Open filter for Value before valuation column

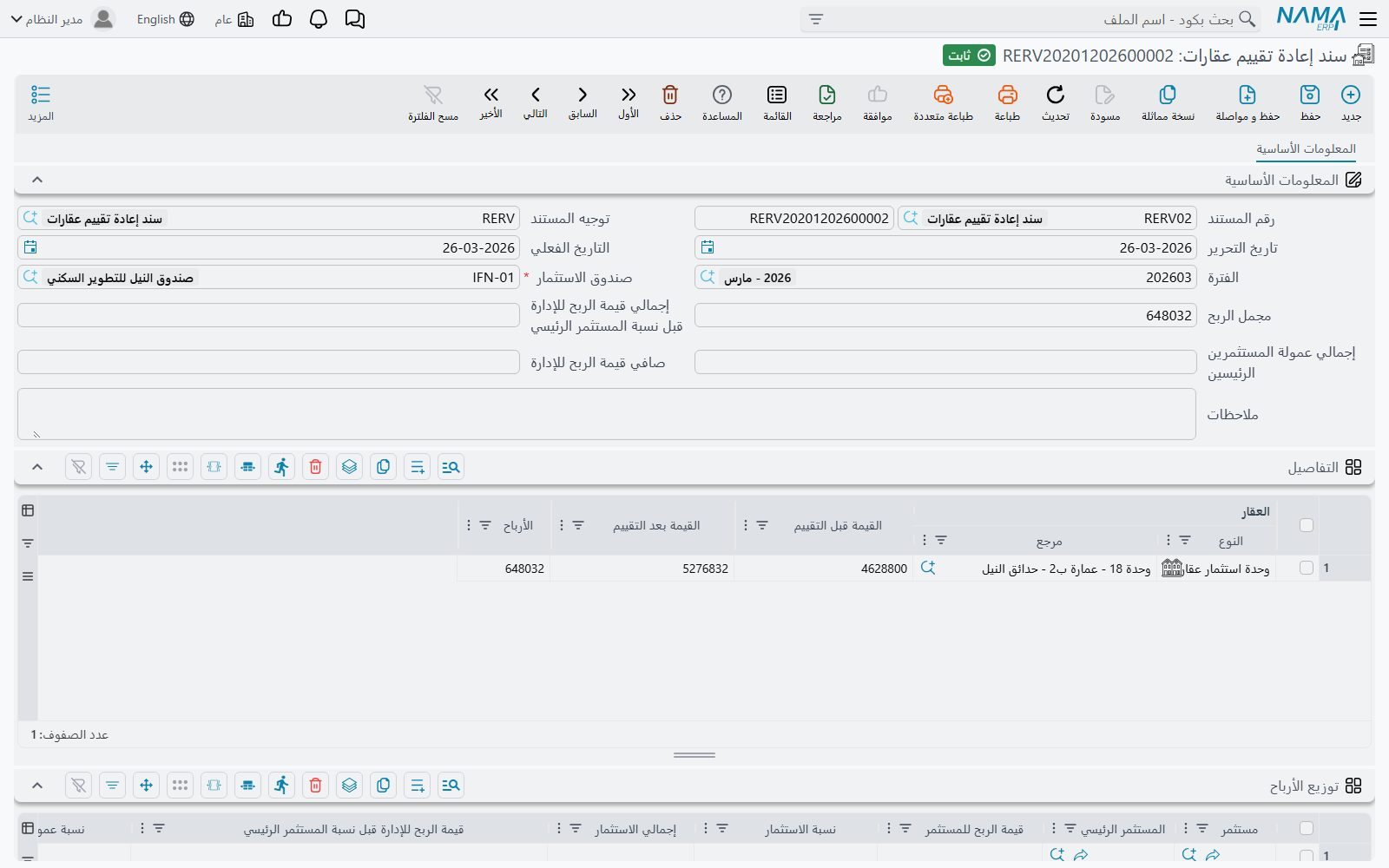pyautogui.click(x=762, y=525)
